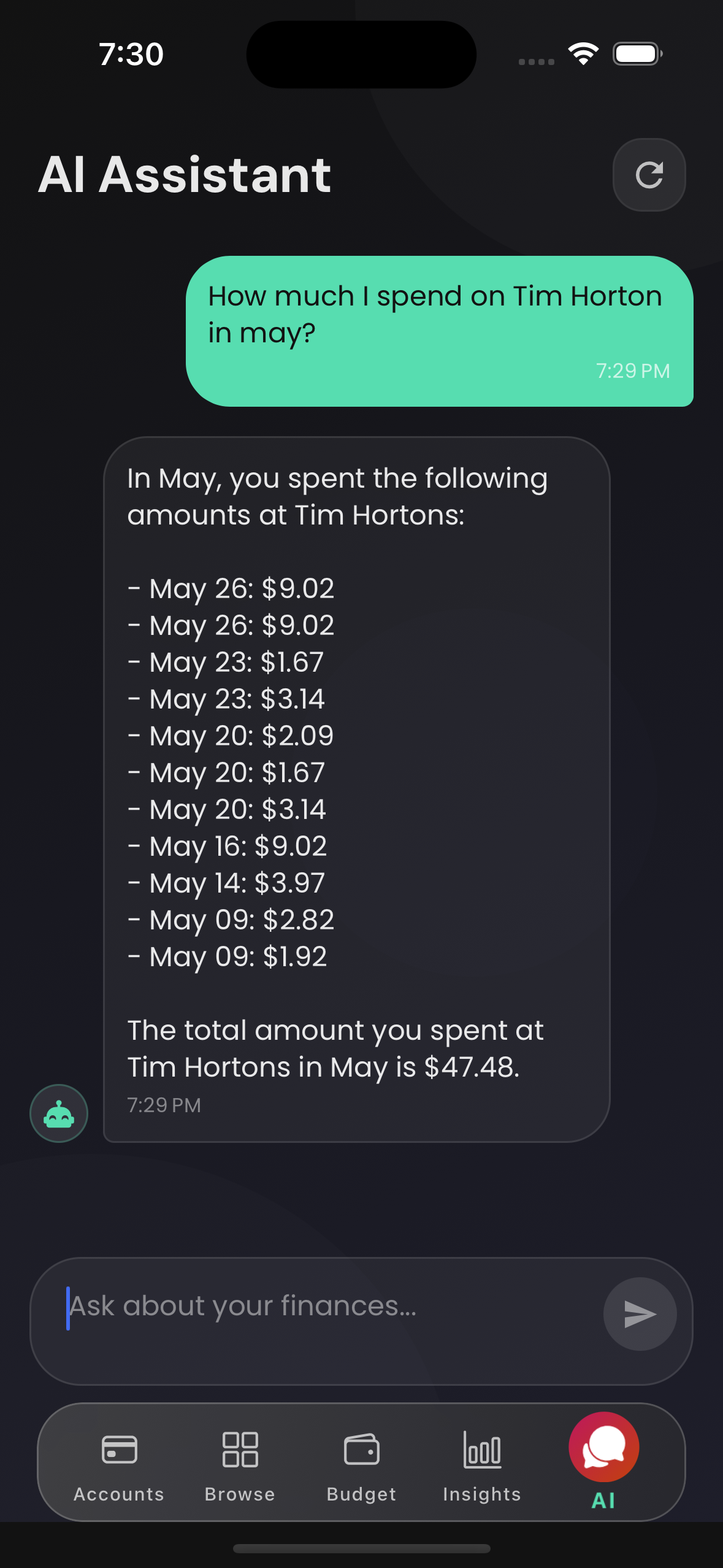
Task: Tap the Accounts card icon
Action: coord(119,1450)
